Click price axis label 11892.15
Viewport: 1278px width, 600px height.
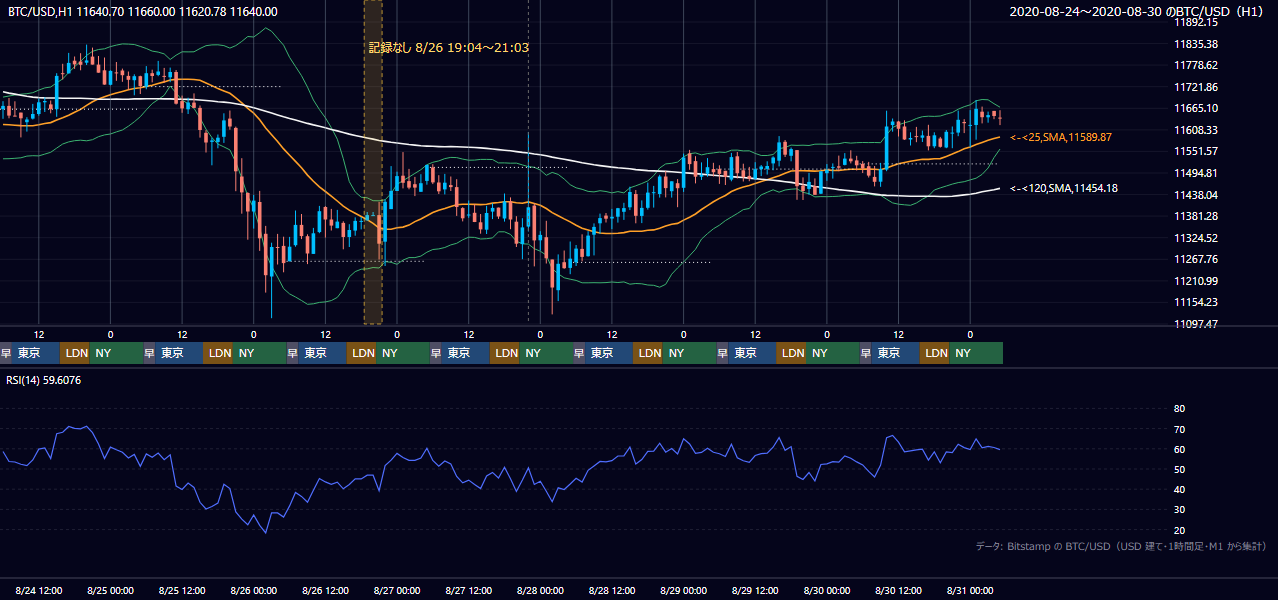click(1195, 22)
